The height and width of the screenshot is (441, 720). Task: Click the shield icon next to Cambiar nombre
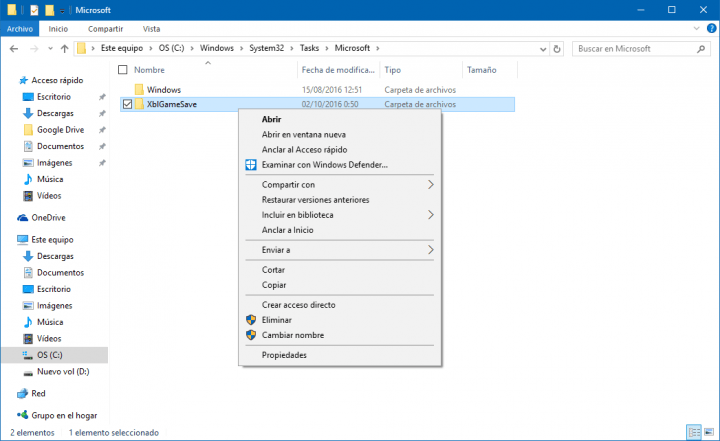click(x=251, y=335)
